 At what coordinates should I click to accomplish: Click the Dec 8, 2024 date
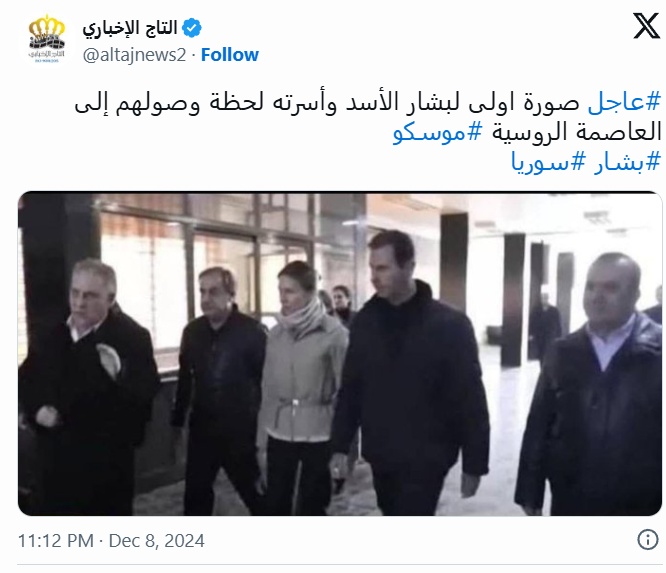pos(156,541)
